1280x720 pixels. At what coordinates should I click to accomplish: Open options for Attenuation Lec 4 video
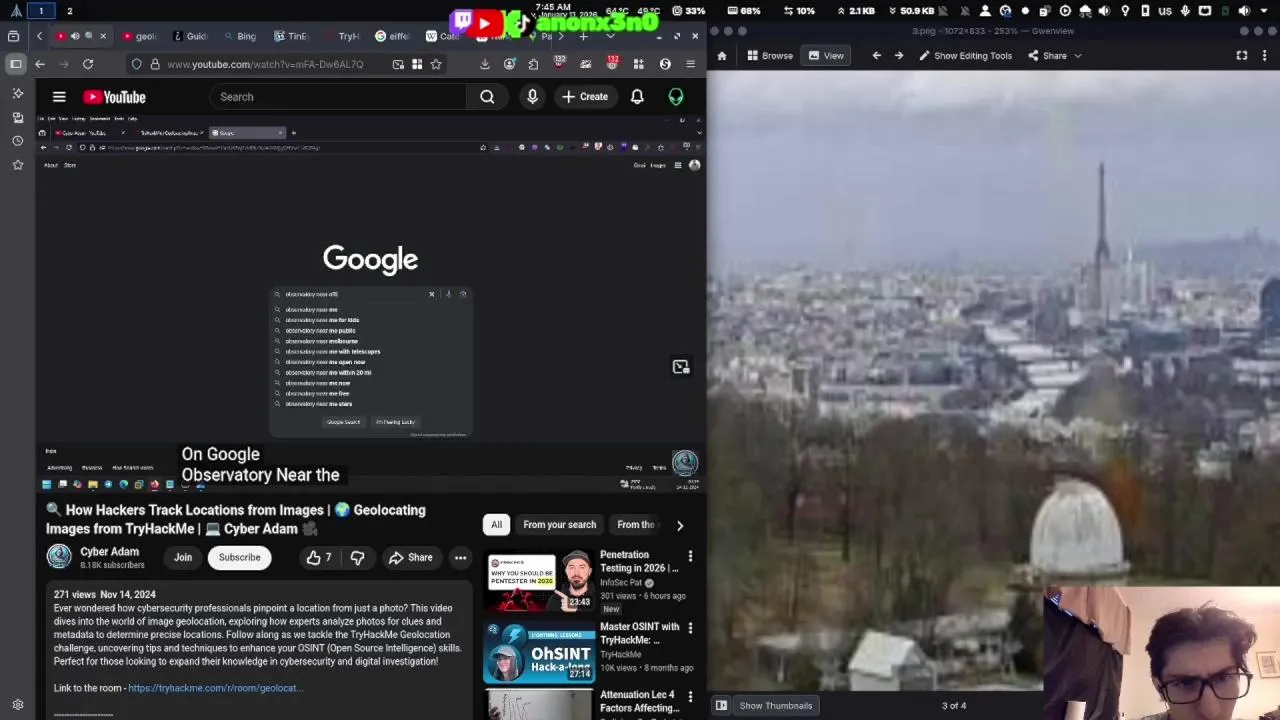(690, 696)
